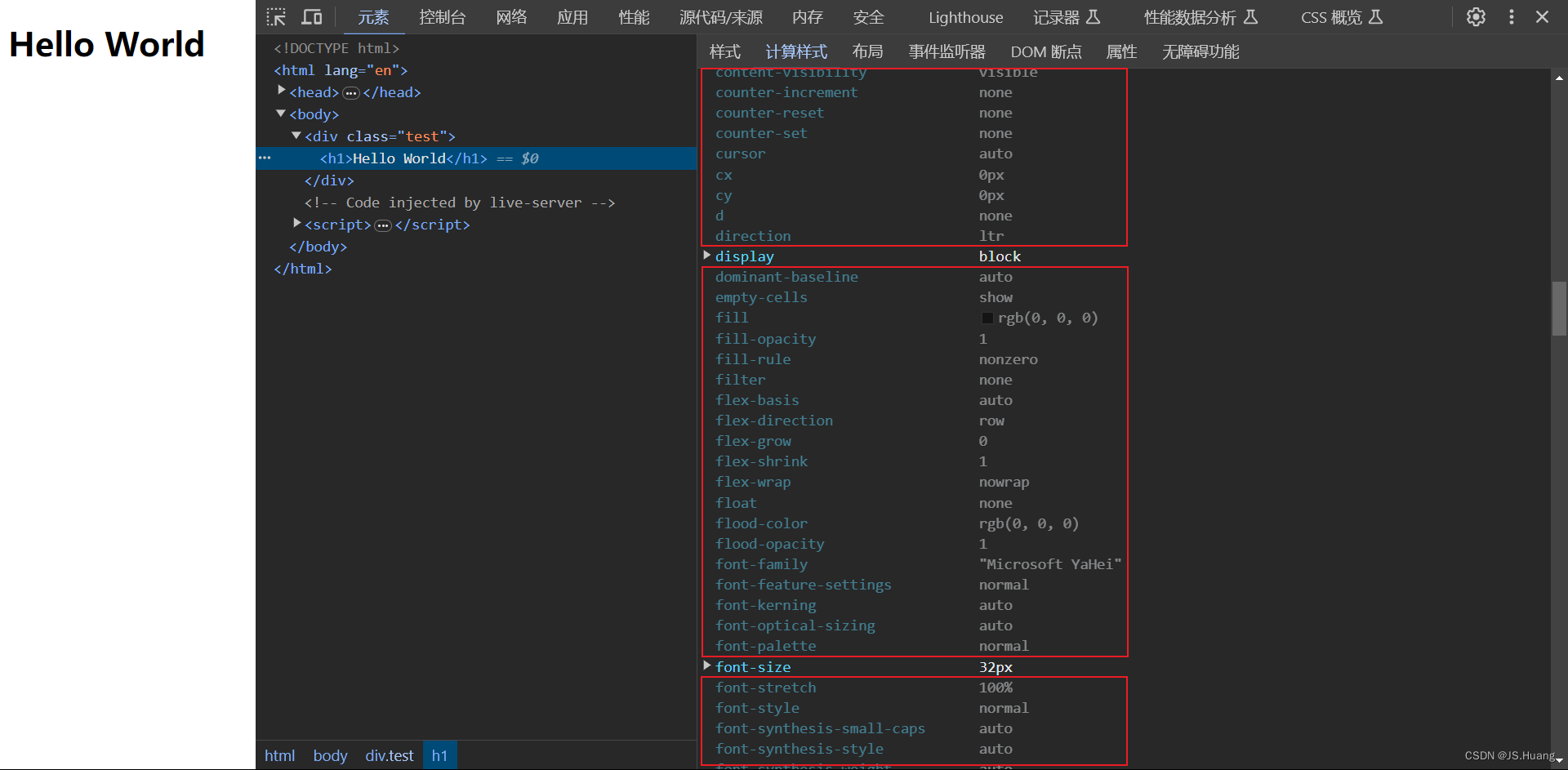Click the fill color swatch rgb(0, 0, 0)
This screenshot has height=770, width=1568.
point(987,318)
